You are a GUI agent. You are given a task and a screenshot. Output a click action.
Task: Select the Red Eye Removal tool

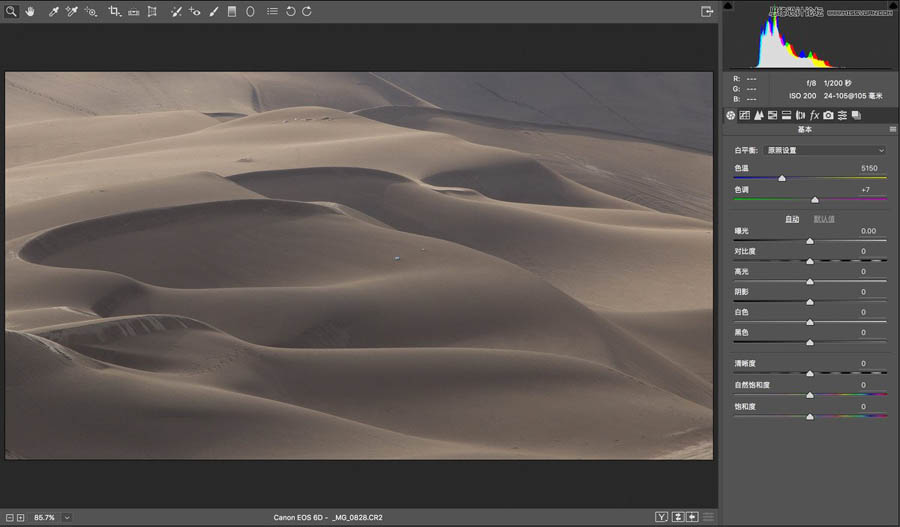coord(194,11)
